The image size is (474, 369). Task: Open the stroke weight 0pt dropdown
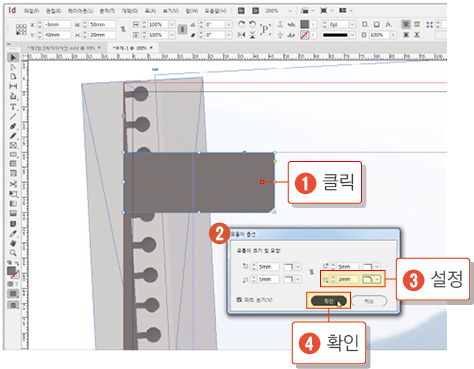(x=352, y=24)
